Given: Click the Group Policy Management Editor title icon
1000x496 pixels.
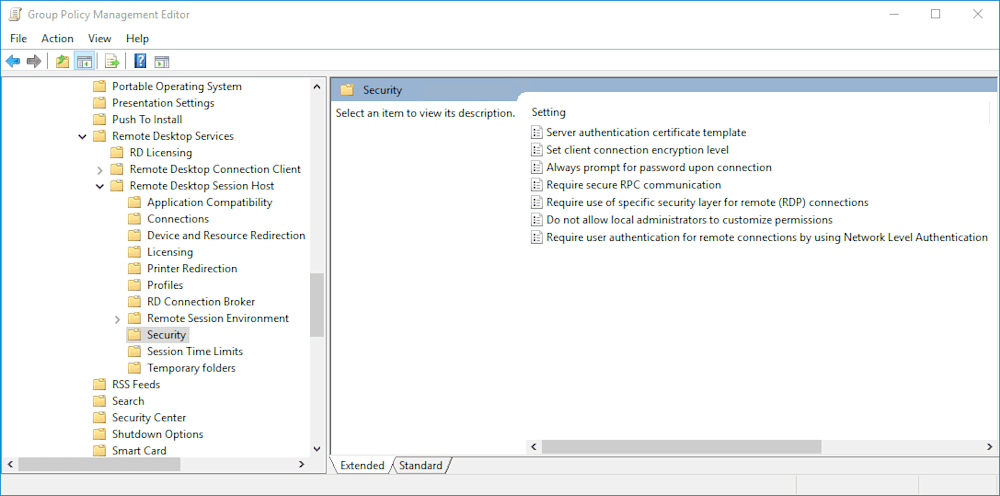Looking at the screenshot, I should pyautogui.click(x=14, y=14).
